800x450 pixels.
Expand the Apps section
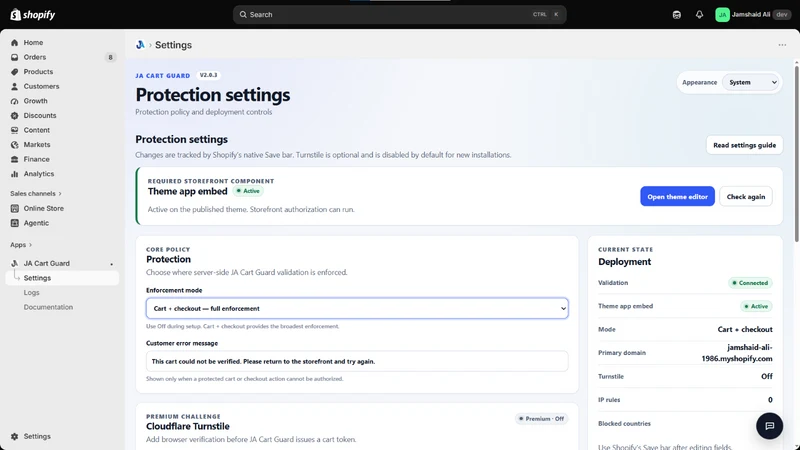(x=21, y=245)
